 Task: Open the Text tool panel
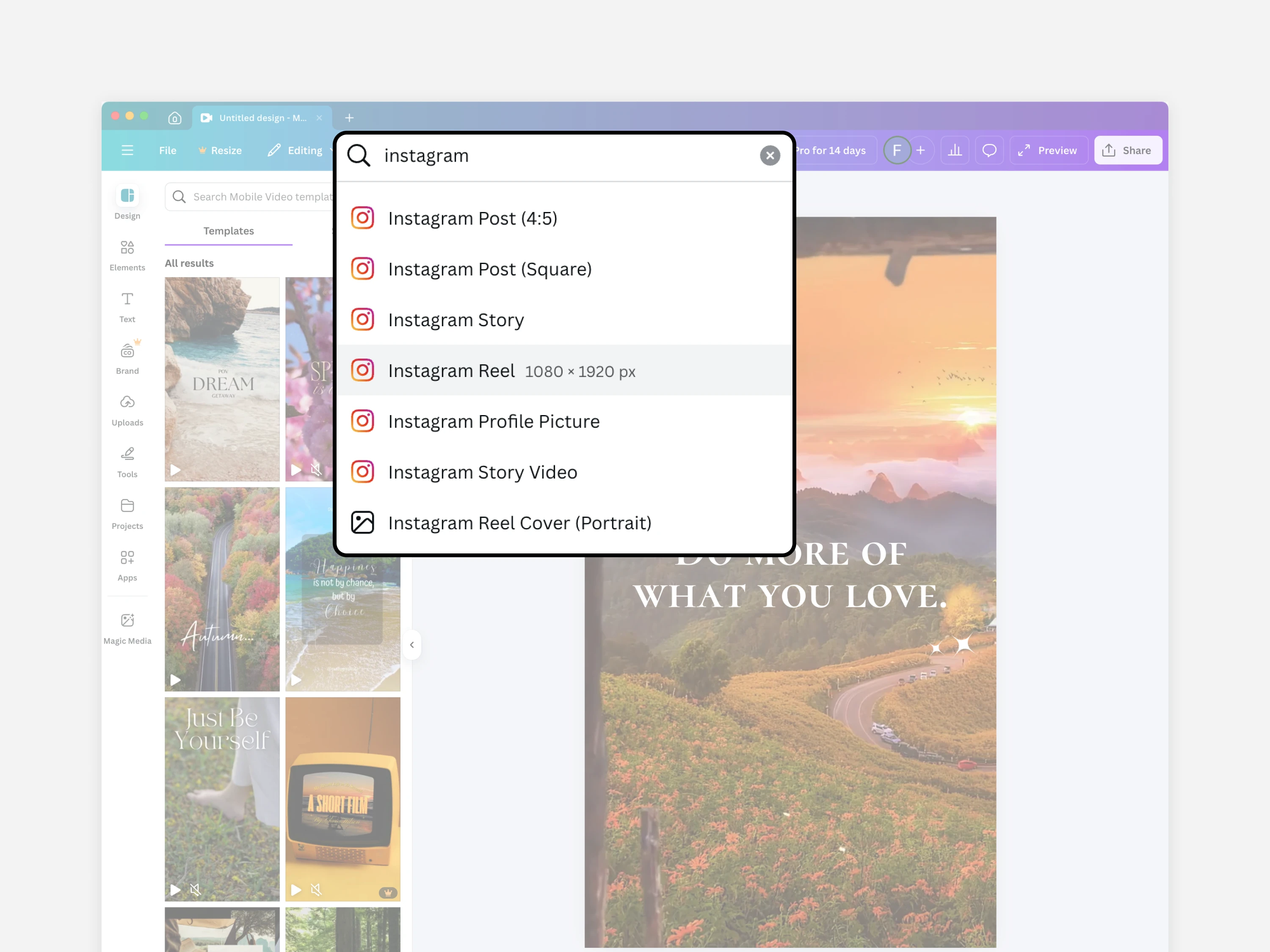[127, 306]
